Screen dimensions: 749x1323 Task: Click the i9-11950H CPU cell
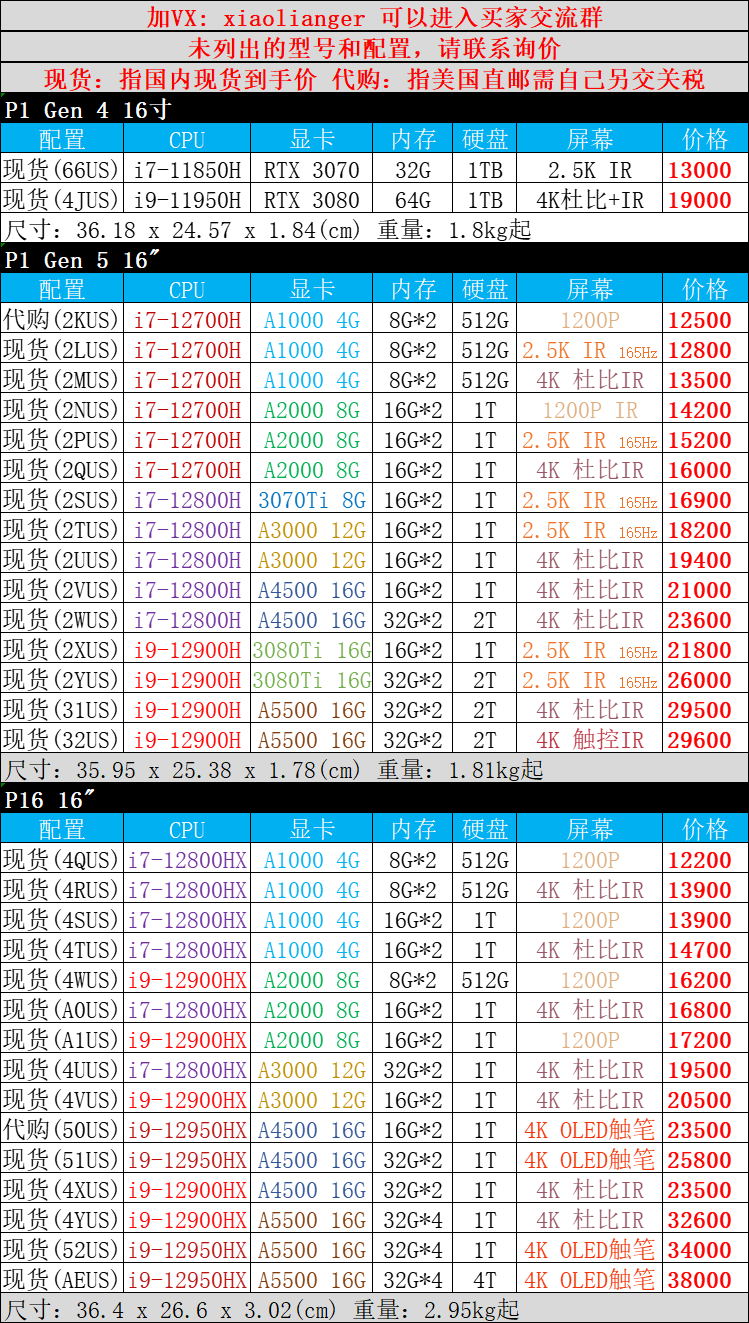point(187,199)
